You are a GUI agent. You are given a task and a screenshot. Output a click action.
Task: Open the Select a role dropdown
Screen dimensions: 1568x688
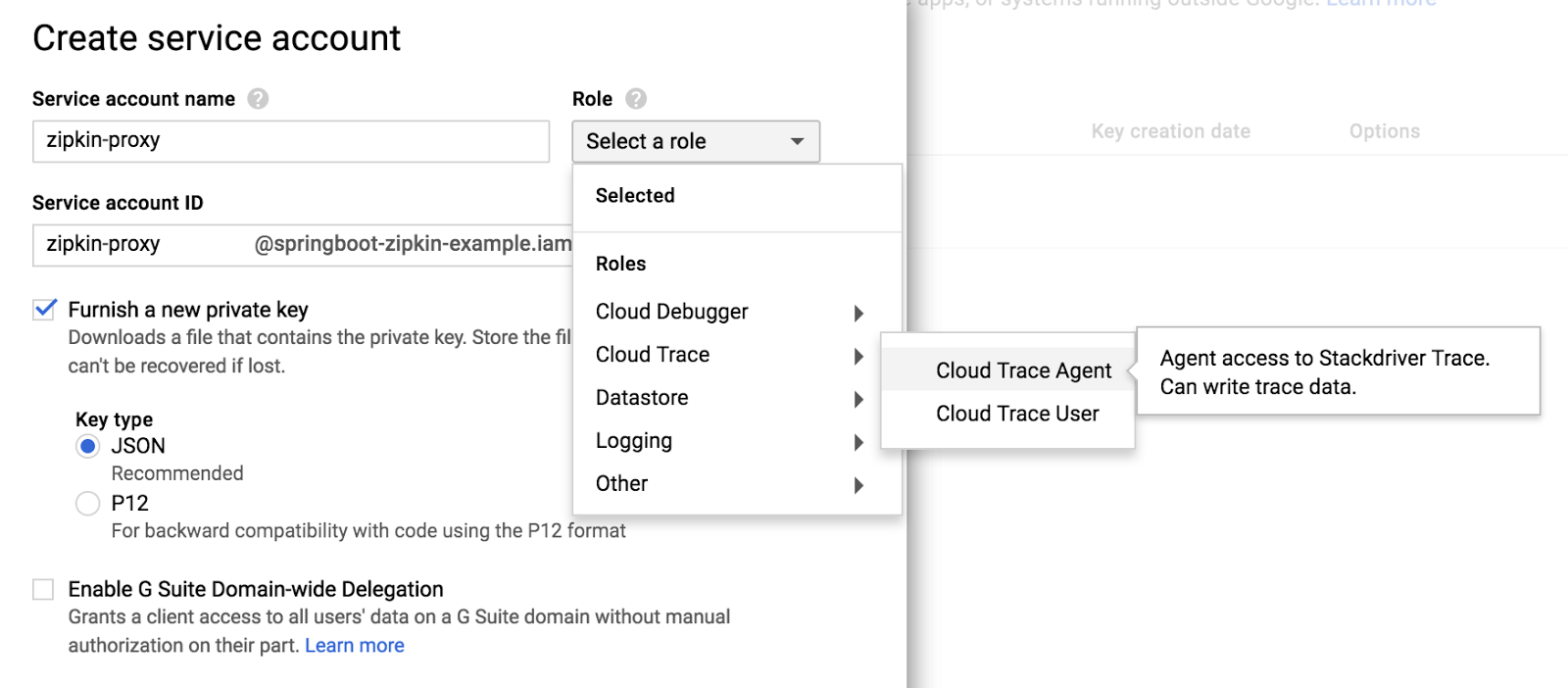(696, 141)
